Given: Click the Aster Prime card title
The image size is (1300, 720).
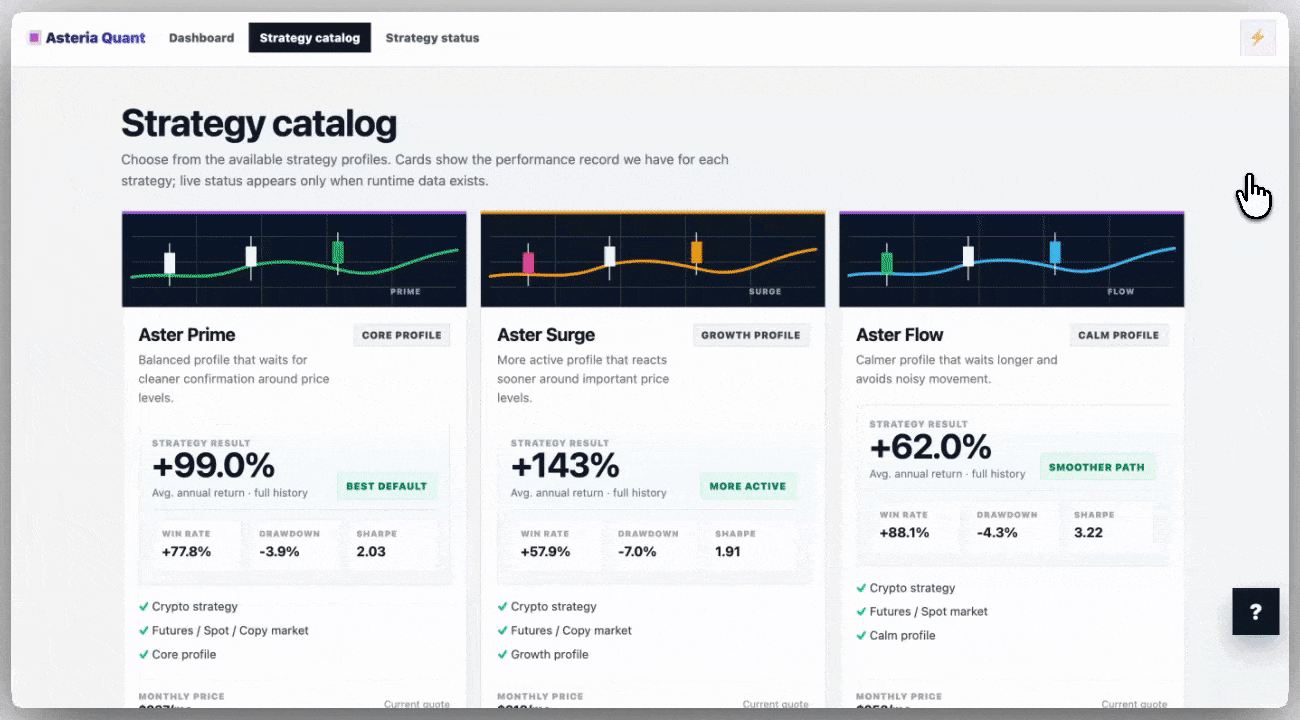Looking at the screenshot, I should pyautogui.click(x=187, y=335).
